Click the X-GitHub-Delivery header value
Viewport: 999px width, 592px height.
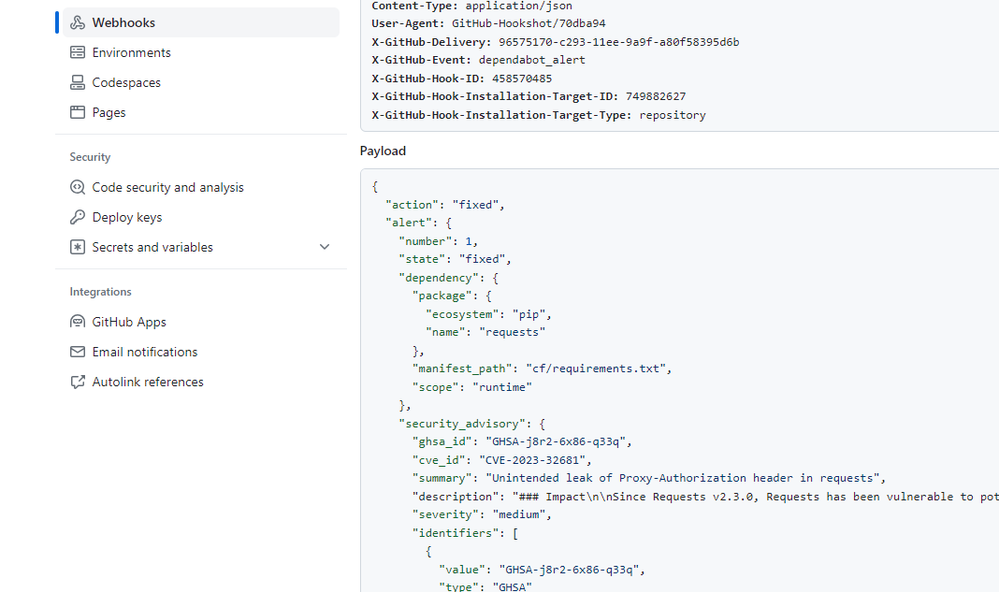[619, 42]
